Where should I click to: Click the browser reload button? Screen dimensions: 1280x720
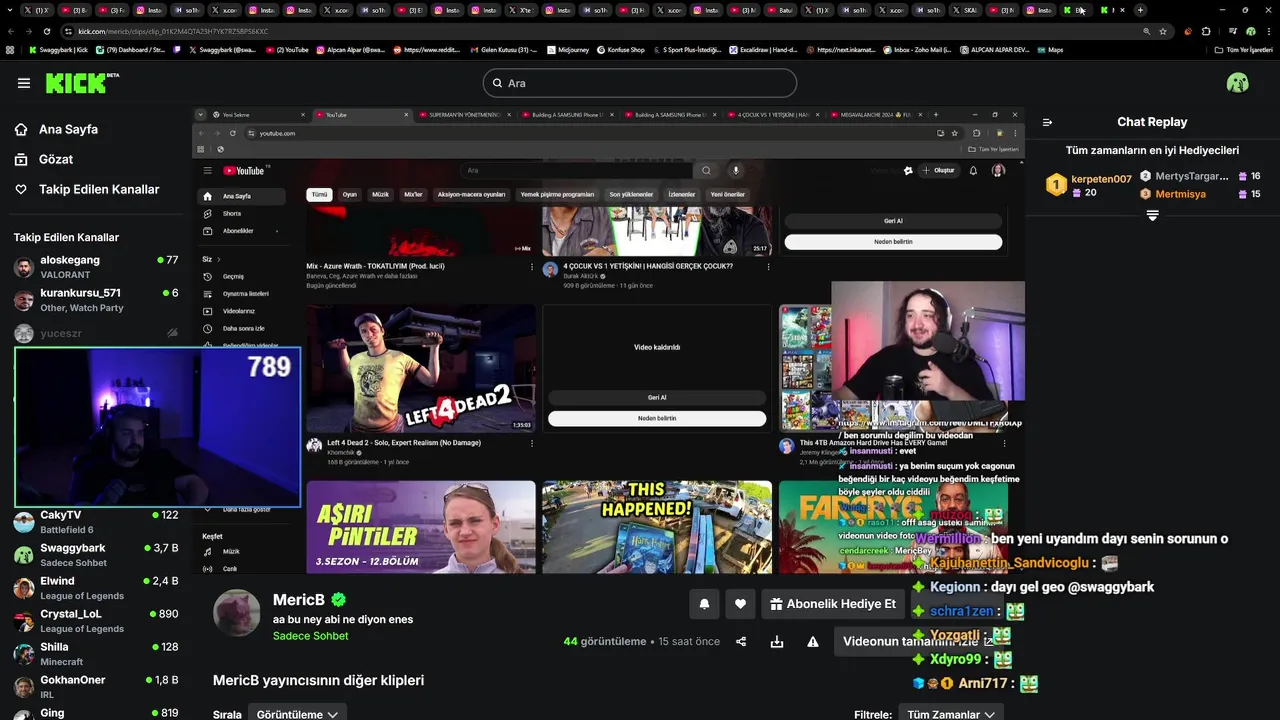46,31
